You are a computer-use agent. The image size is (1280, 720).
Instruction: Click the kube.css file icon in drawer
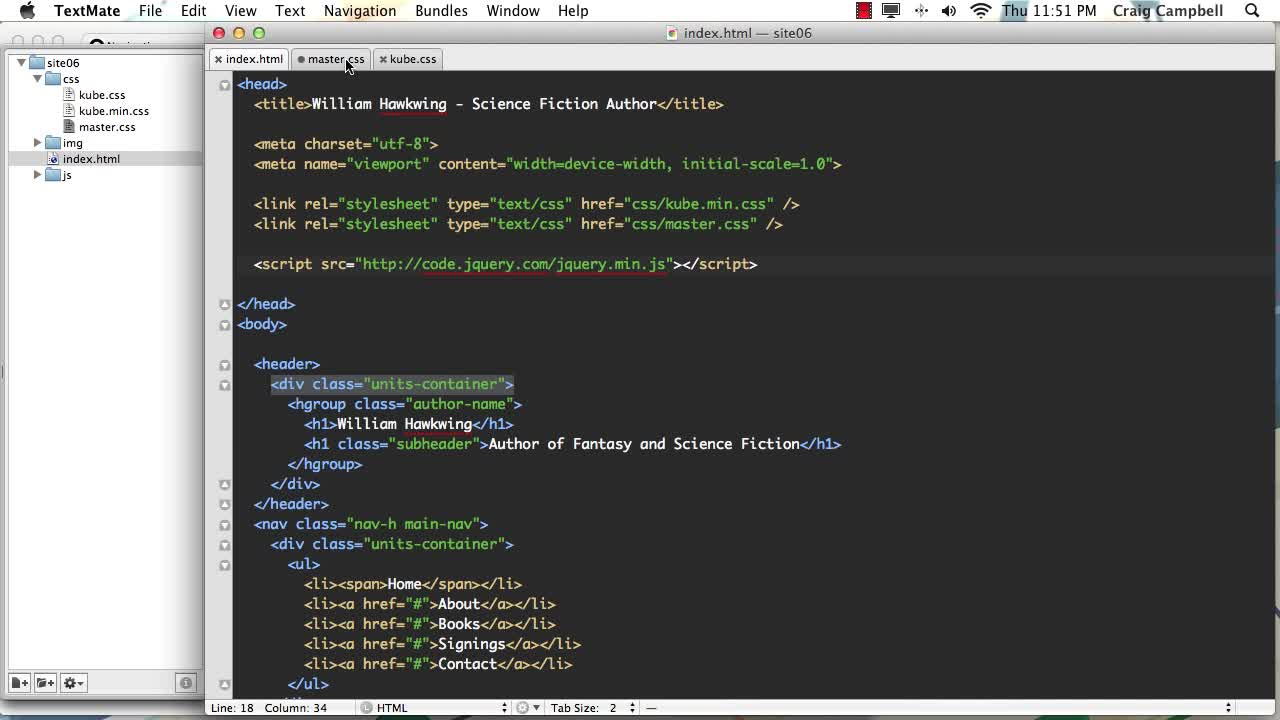(x=69, y=95)
